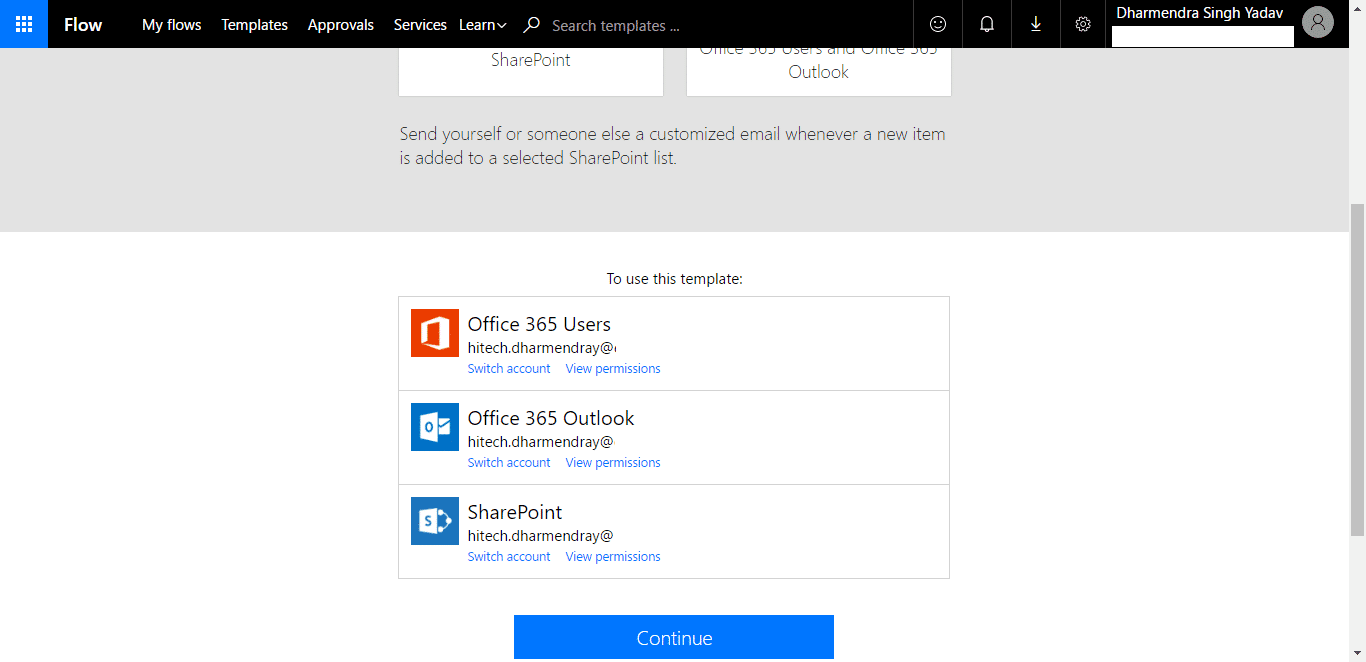Click the download arrow icon
1366x662 pixels.
1036,24
